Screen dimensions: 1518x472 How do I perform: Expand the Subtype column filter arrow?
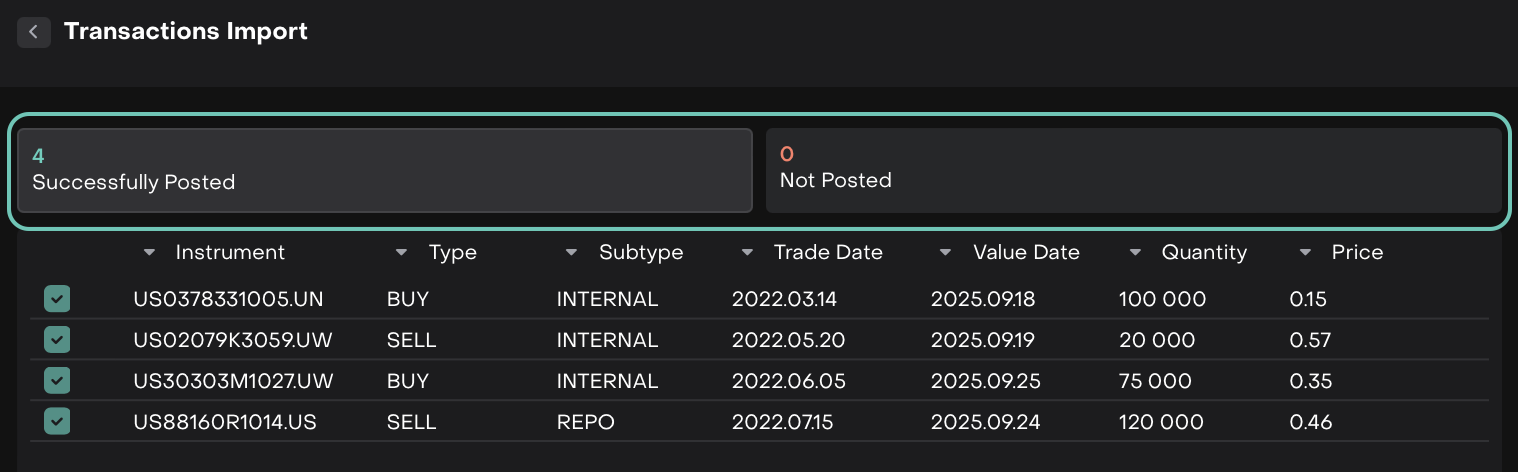(x=571, y=253)
